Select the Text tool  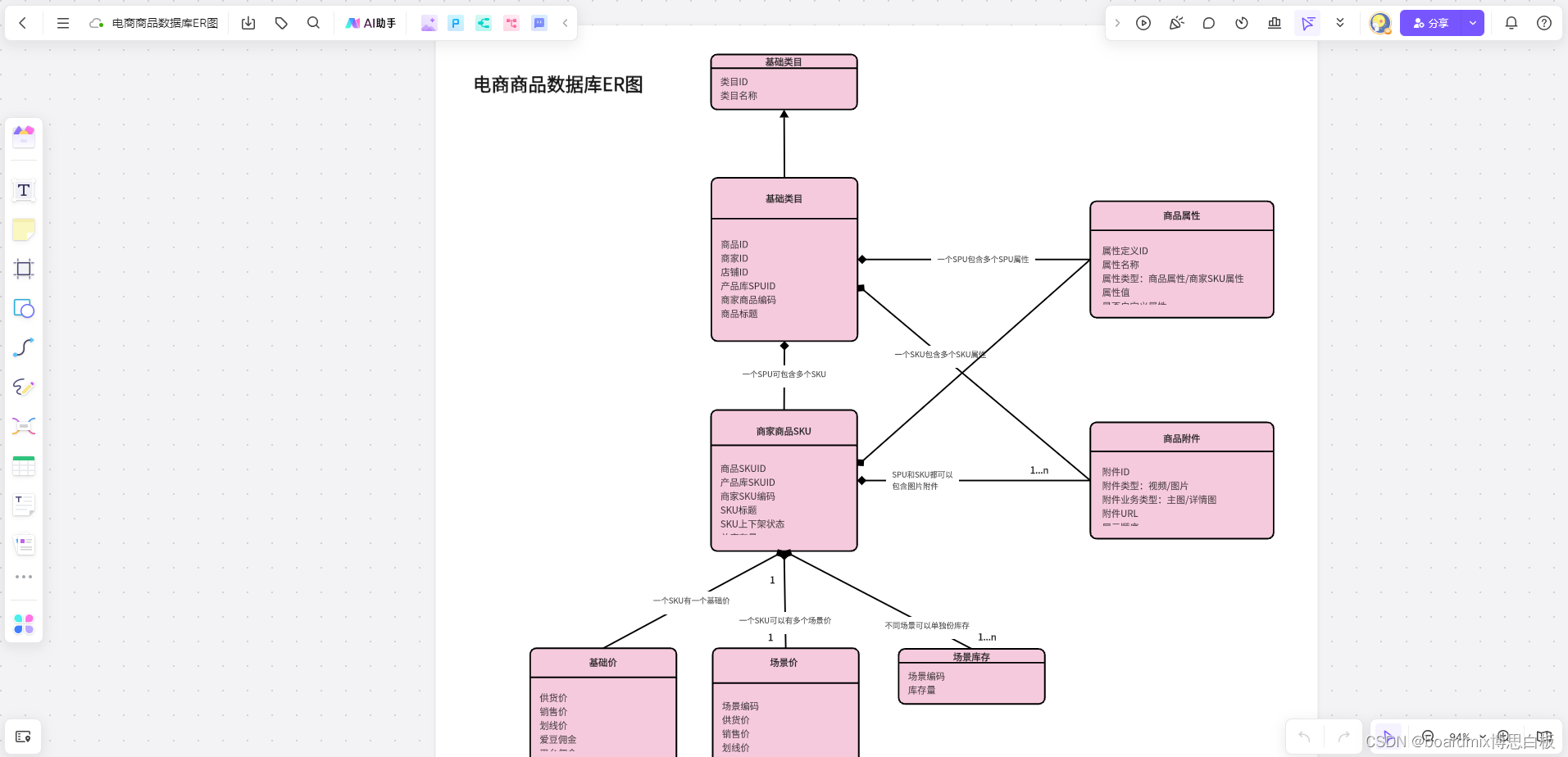[x=24, y=190]
